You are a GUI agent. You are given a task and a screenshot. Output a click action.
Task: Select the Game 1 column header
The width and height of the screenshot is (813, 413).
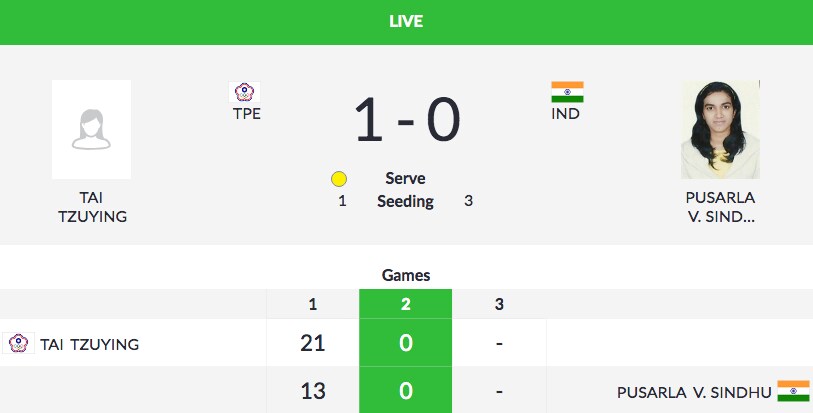tap(313, 304)
